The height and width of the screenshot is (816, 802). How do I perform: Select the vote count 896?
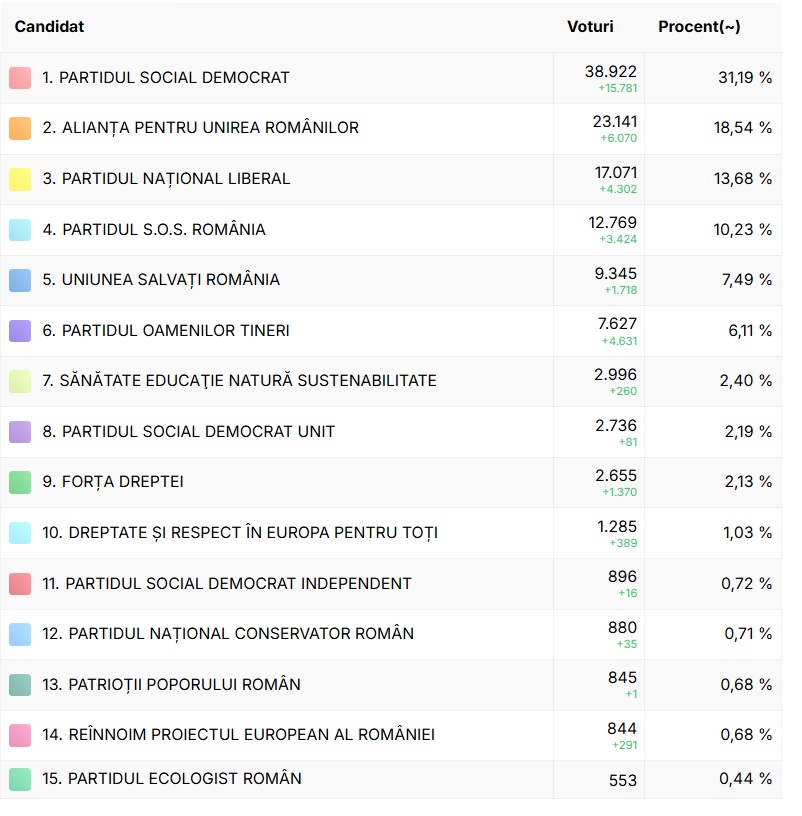(x=622, y=577)
